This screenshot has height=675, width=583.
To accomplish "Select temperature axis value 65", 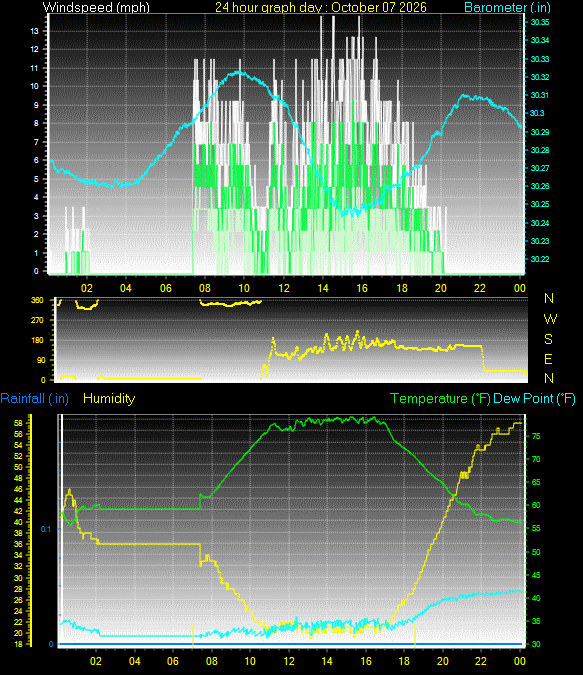I will [x=536, y=482].
